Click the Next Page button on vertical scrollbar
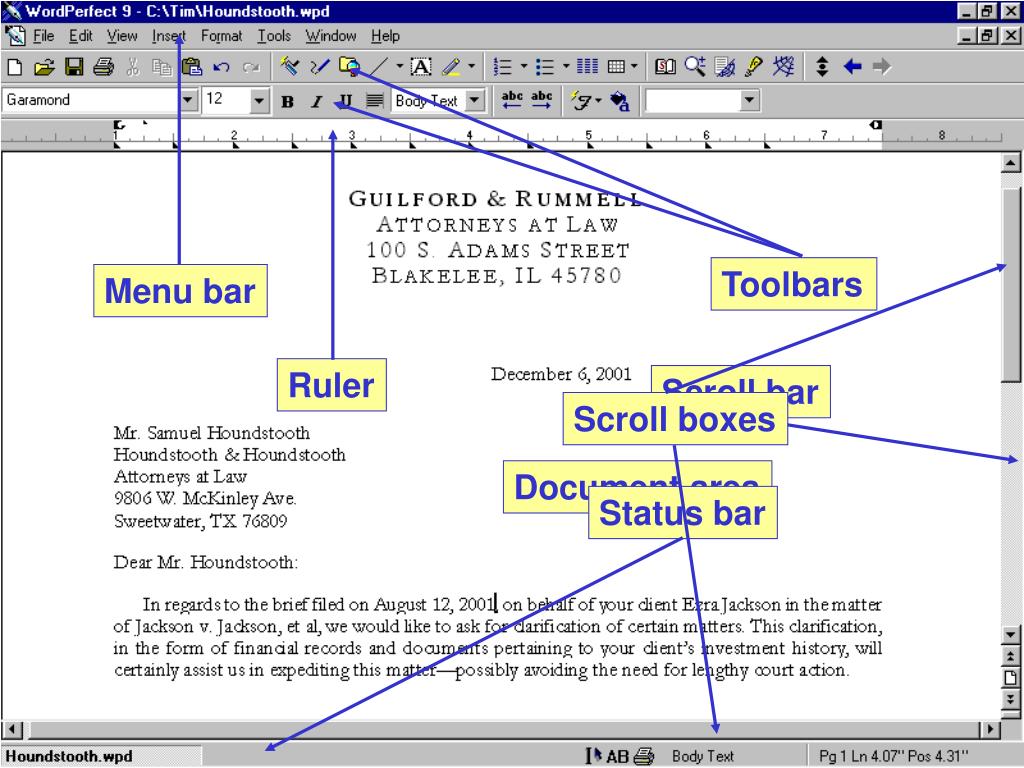Screen dimensions: 1024x768 pyautogui.click(x=1011, y=699)
